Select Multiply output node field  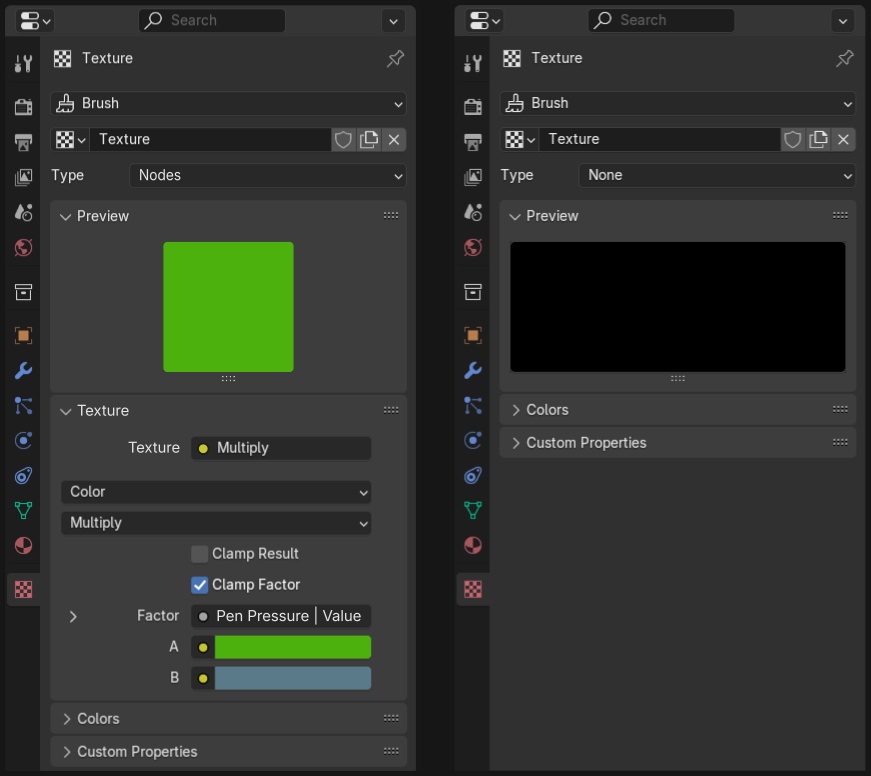[281, 448]
